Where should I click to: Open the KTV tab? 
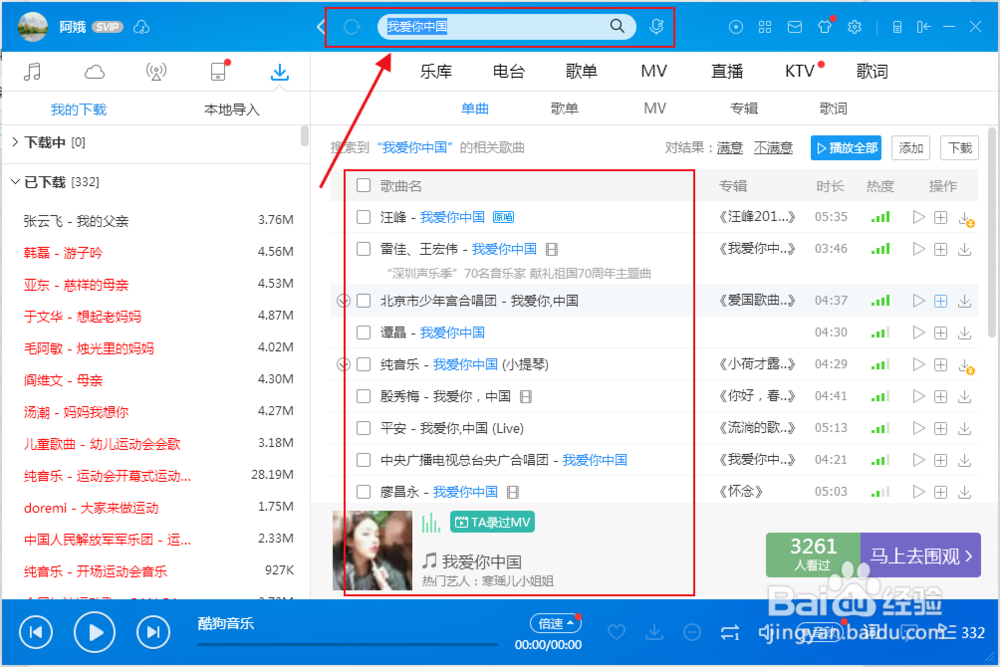(800, 71)
